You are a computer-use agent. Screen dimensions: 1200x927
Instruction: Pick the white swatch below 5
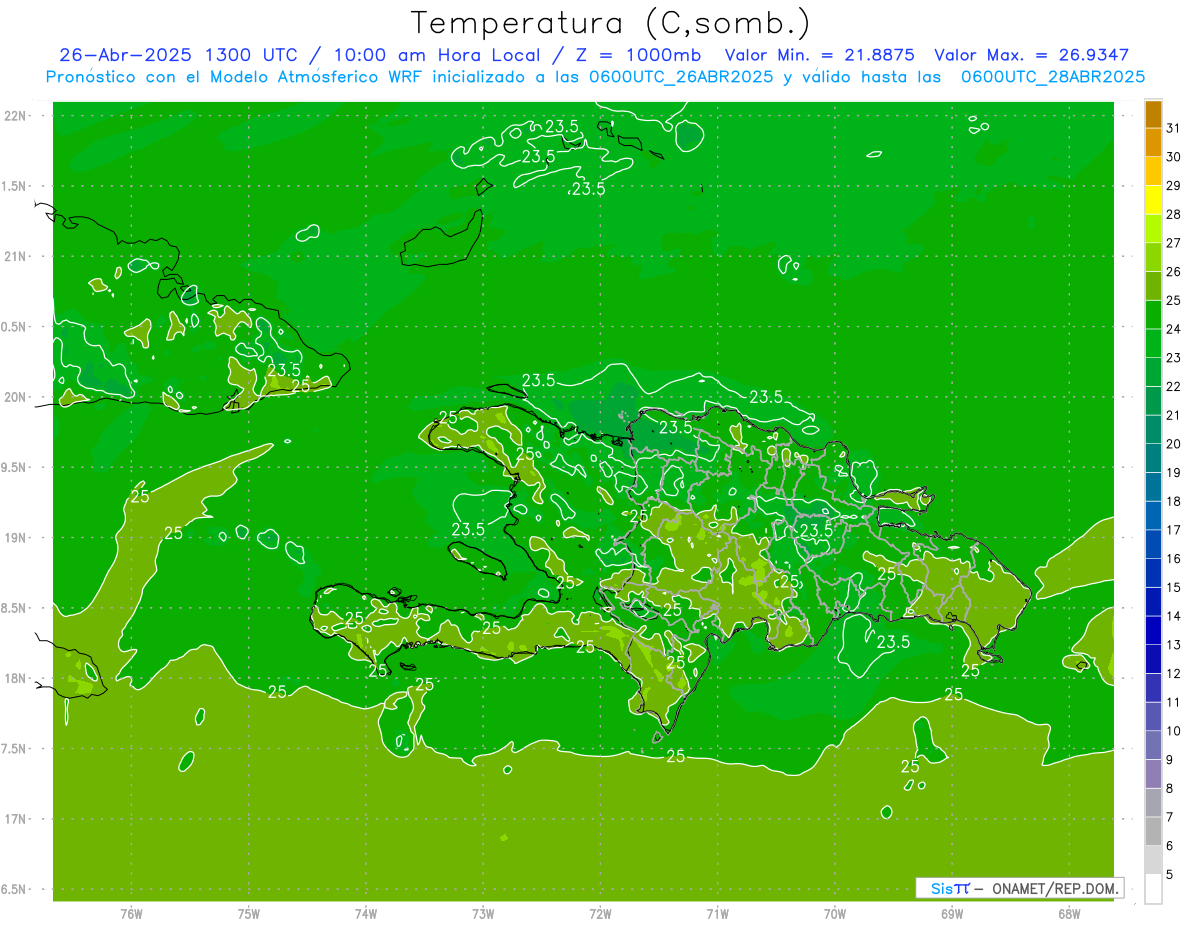pyautogui.click(x=1153, y=889)
